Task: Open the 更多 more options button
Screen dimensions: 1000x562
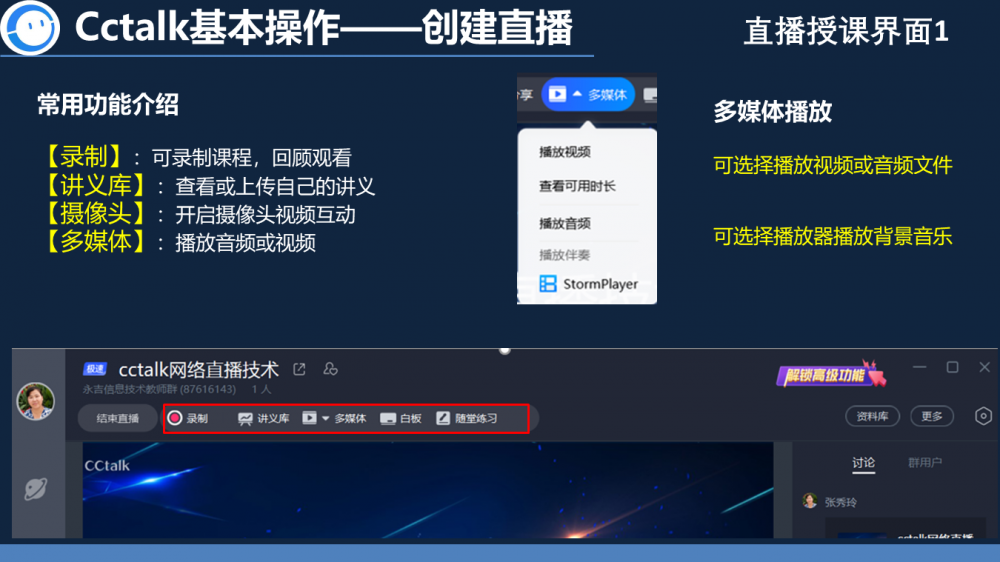Action: 931,416
